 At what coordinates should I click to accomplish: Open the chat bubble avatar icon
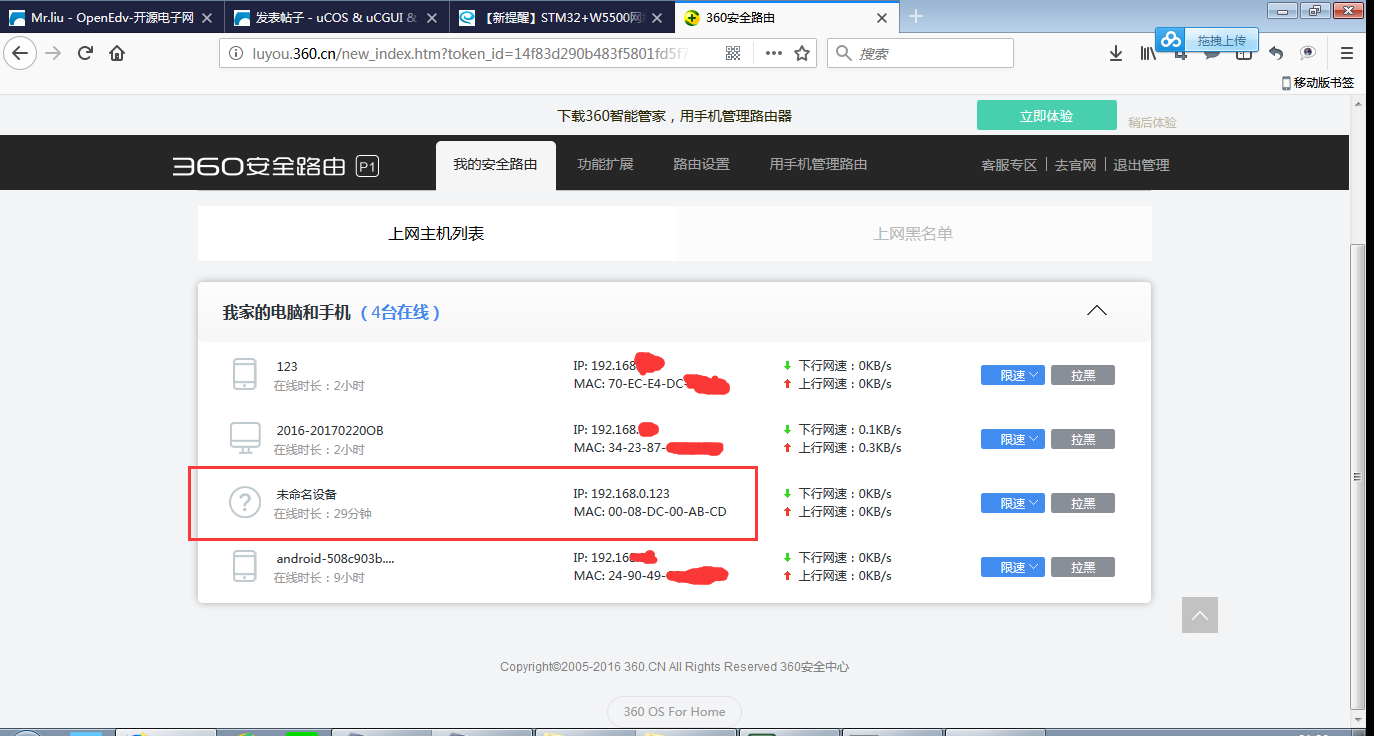point(1308,53)
